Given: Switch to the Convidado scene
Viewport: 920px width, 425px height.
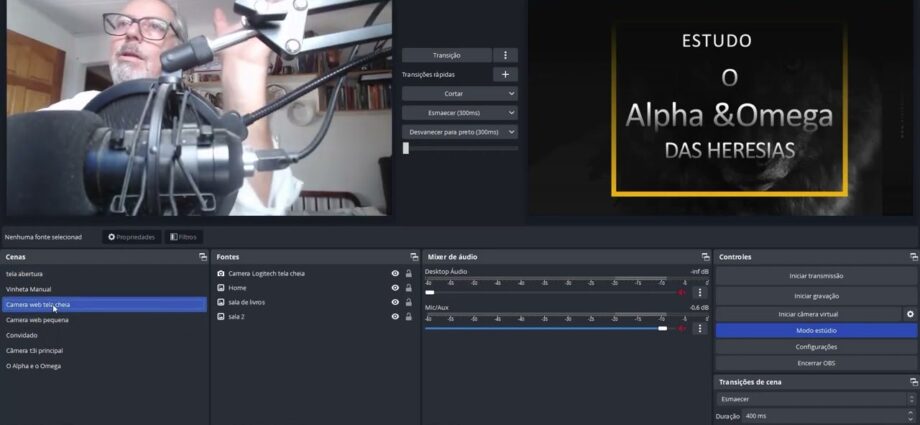Looking at the screenshot, I should pos(22,335).
